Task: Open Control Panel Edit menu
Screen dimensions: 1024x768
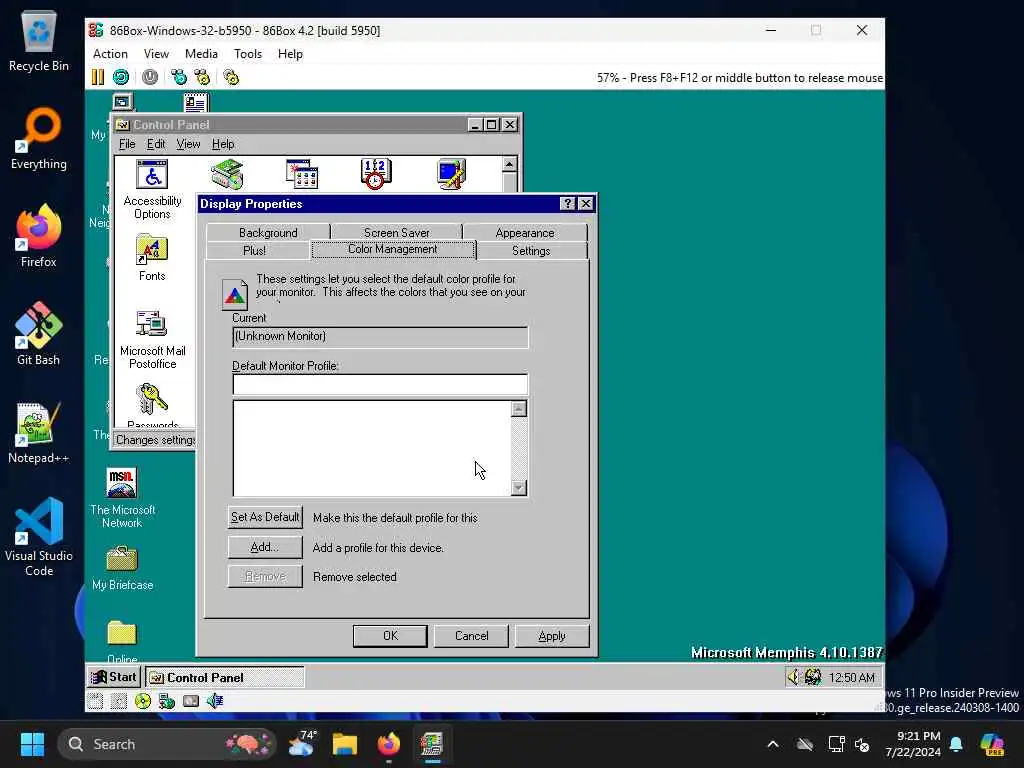Action: (x=155, y=144)
